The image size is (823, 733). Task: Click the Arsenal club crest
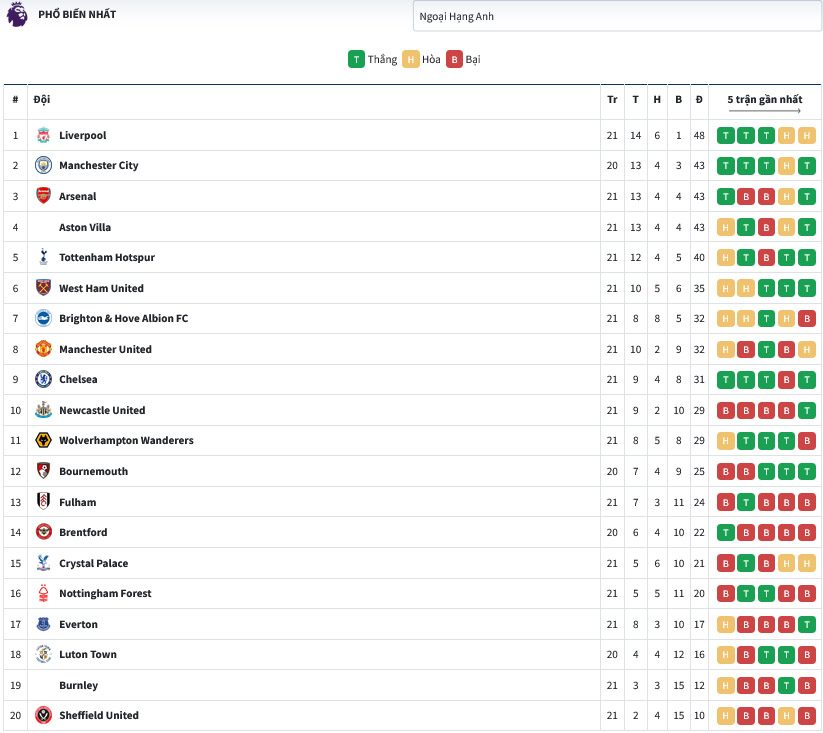(43, 196)
